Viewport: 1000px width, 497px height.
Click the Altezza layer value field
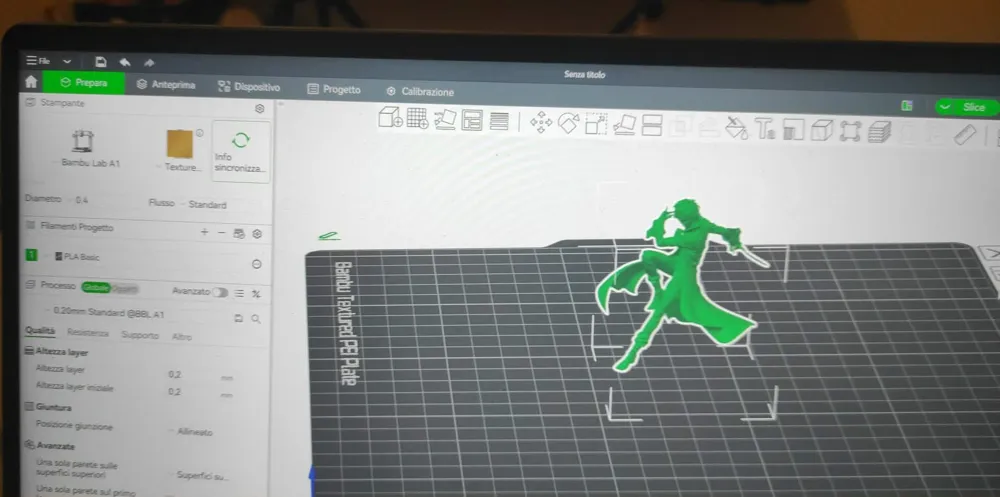(193, 375)
